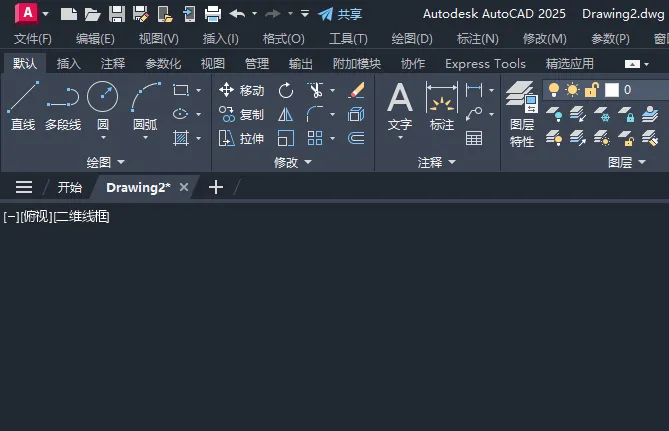
Task: Click the Explode tool icon
Action: coord(356,114)
